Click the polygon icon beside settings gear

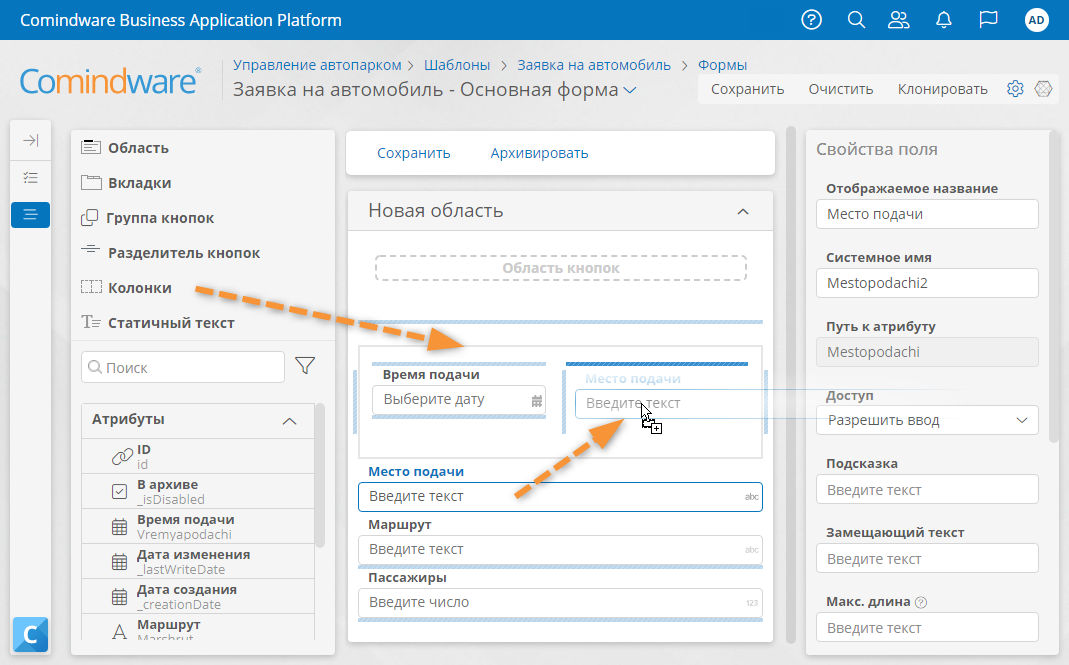pos(1043,89)
